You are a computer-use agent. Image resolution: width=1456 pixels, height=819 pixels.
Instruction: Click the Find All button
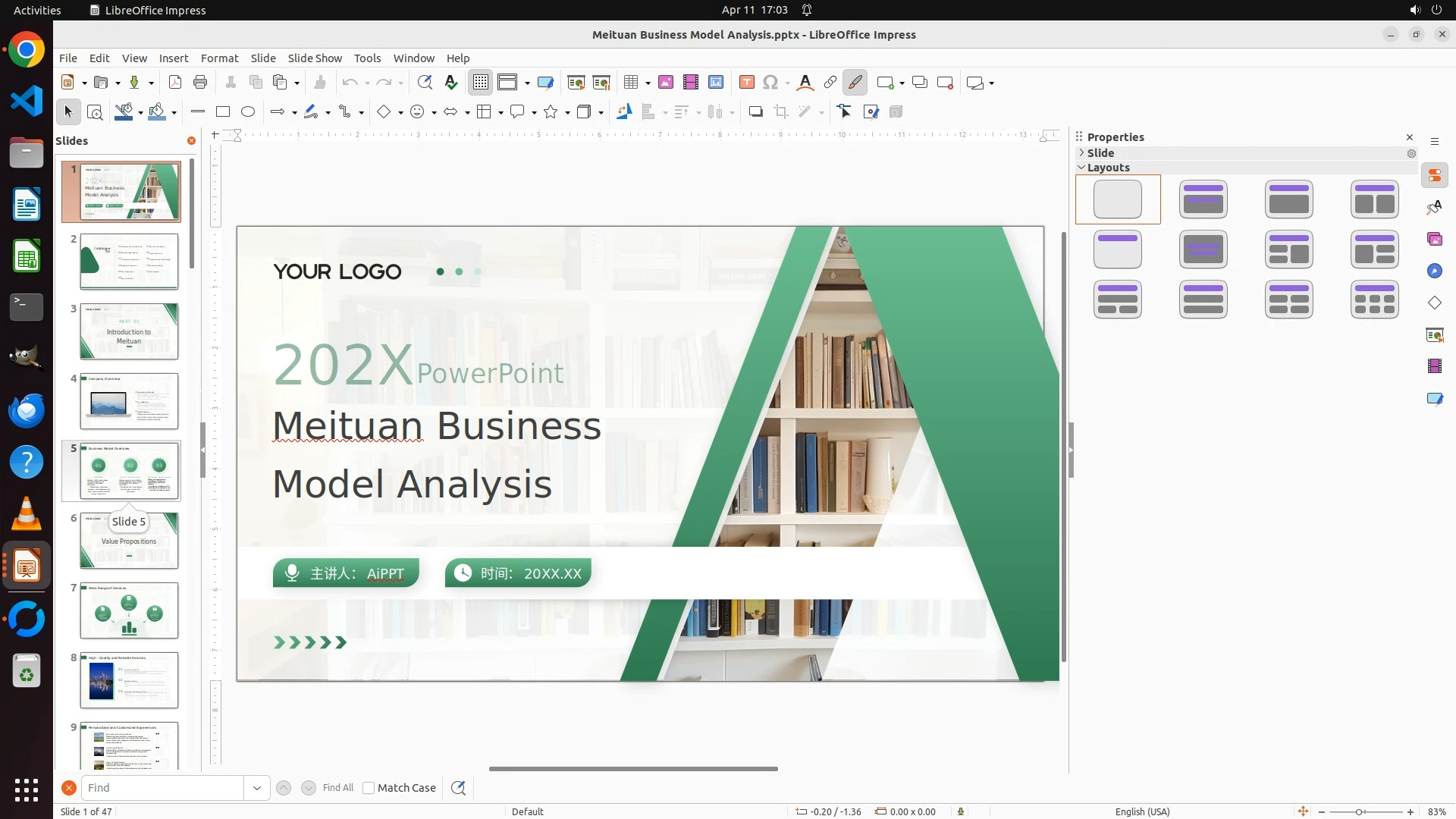[x=337, y=788]
